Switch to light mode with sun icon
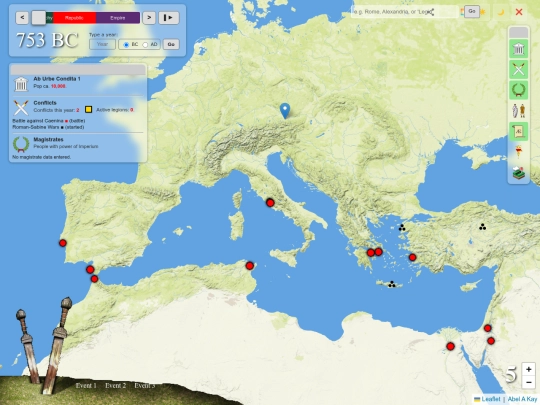The width and height of the screenshot is (540, 405). tap(483, 12)
